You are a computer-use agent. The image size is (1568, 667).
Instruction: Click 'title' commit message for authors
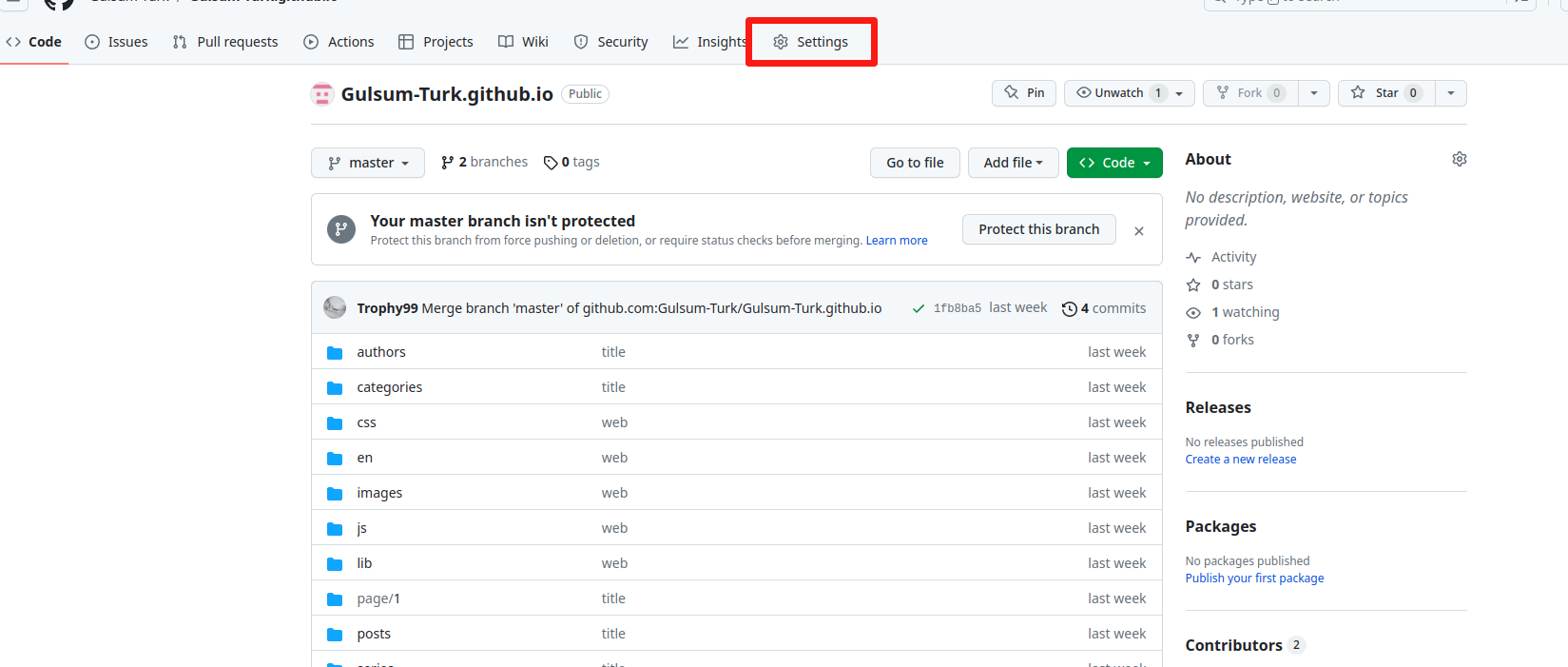click(613, 352)
